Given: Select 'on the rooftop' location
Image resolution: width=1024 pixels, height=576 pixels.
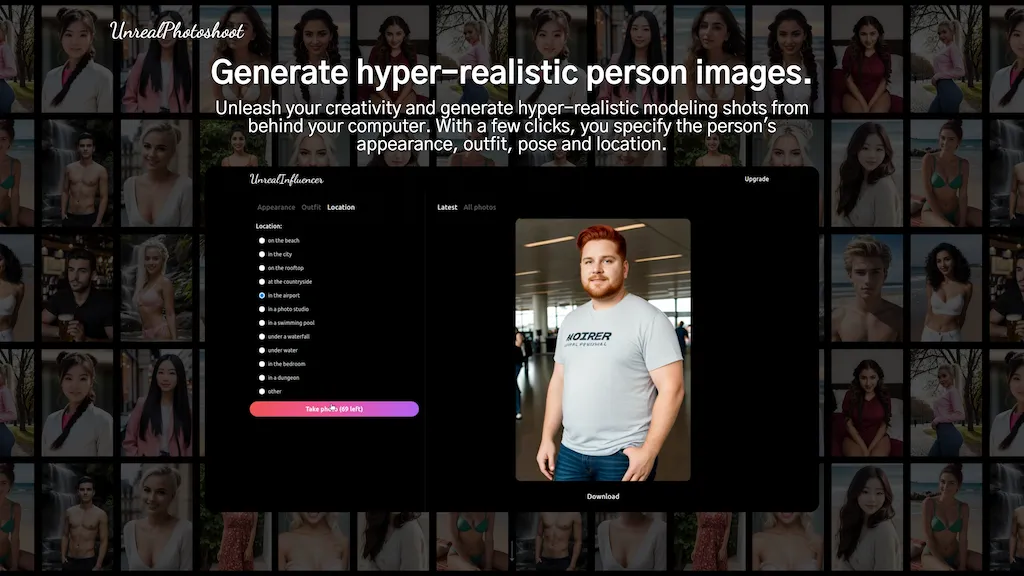Looking at the screenshot, I should [x=262, y=268].
